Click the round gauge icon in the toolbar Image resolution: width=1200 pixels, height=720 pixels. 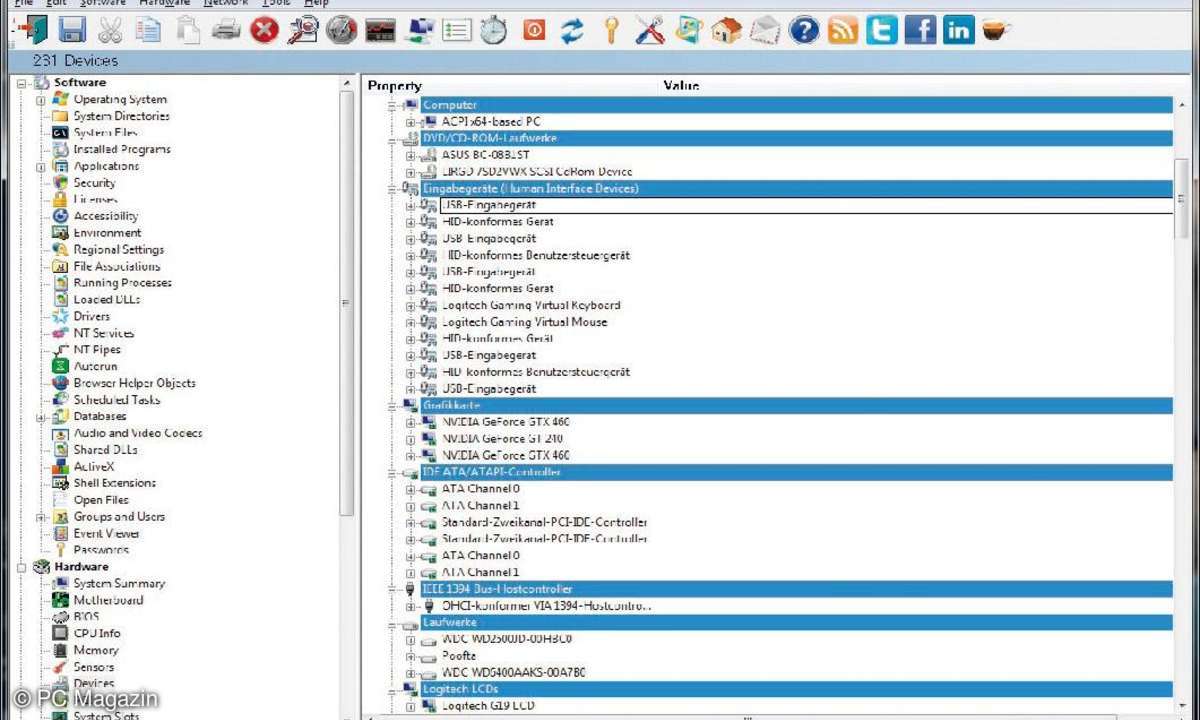(x=341, y=30)
